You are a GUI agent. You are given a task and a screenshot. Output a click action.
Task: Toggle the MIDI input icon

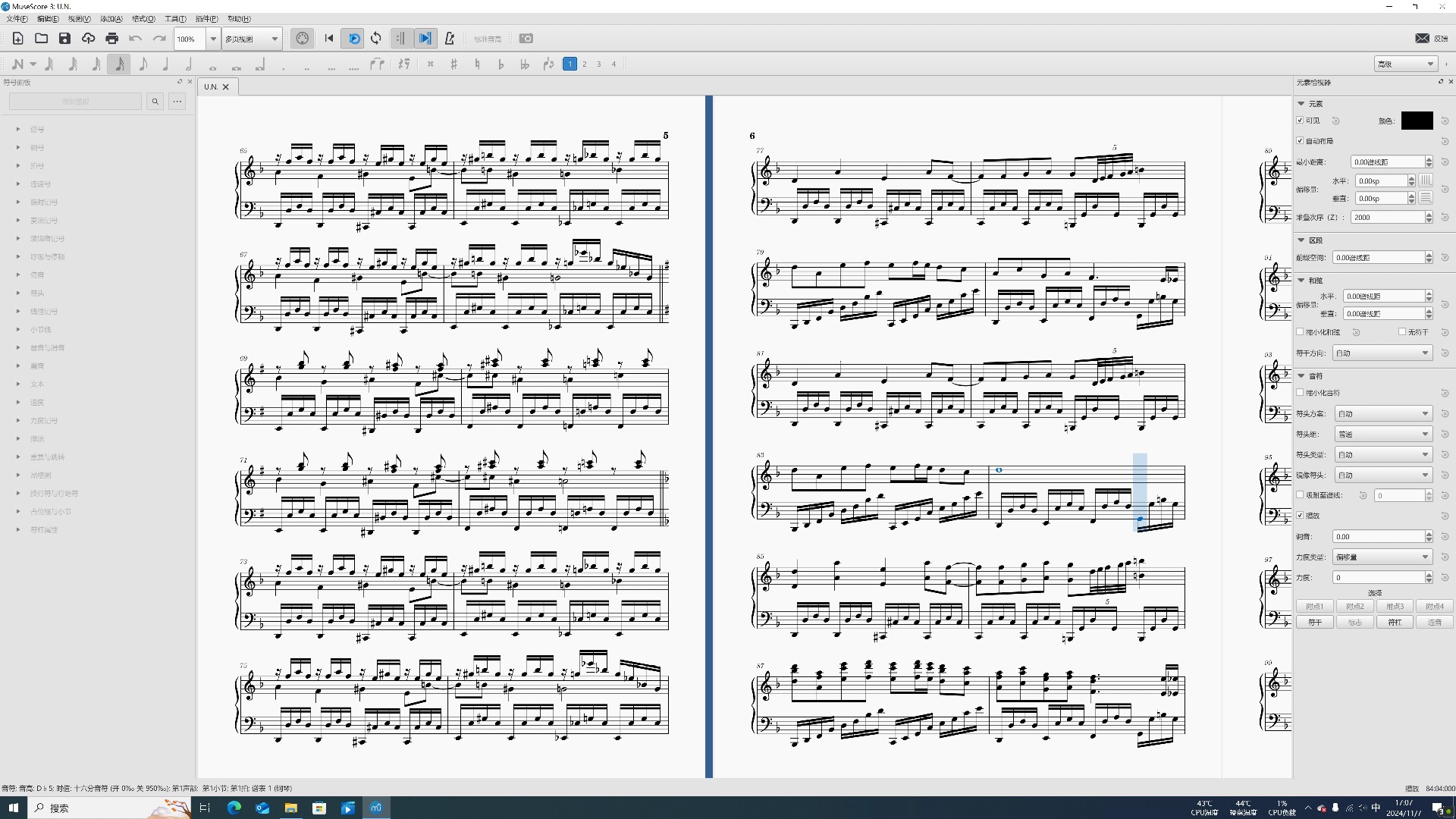click(303, 39)
